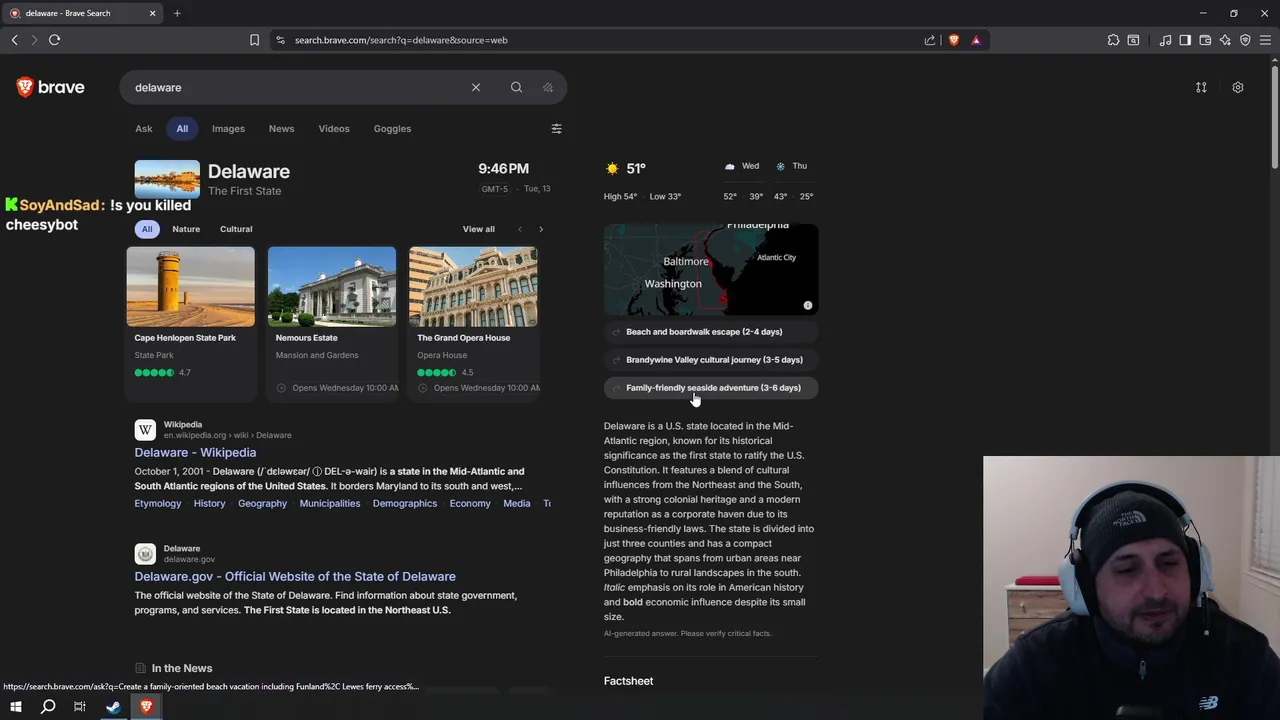This screenshot has width=1280, height=720.
Task: Open Wikipedia Municipalities link
Action: pos(329,503)
